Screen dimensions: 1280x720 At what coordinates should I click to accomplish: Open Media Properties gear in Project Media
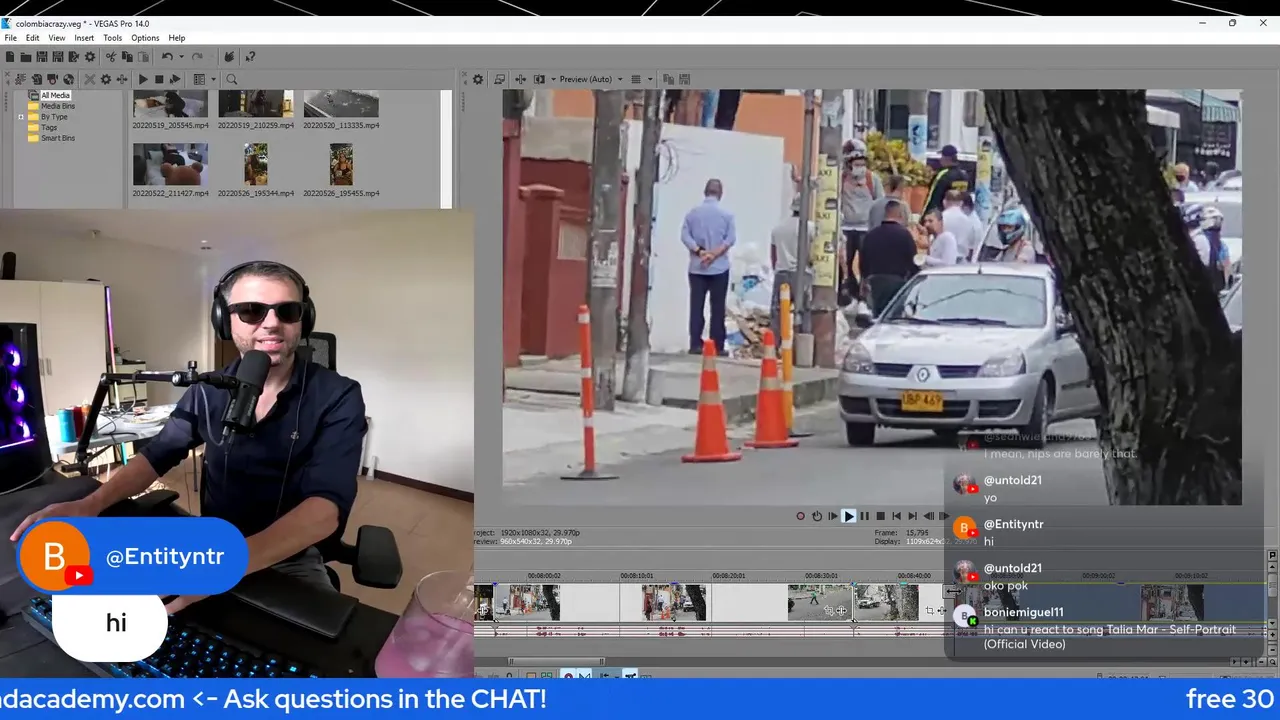[106, 79]
